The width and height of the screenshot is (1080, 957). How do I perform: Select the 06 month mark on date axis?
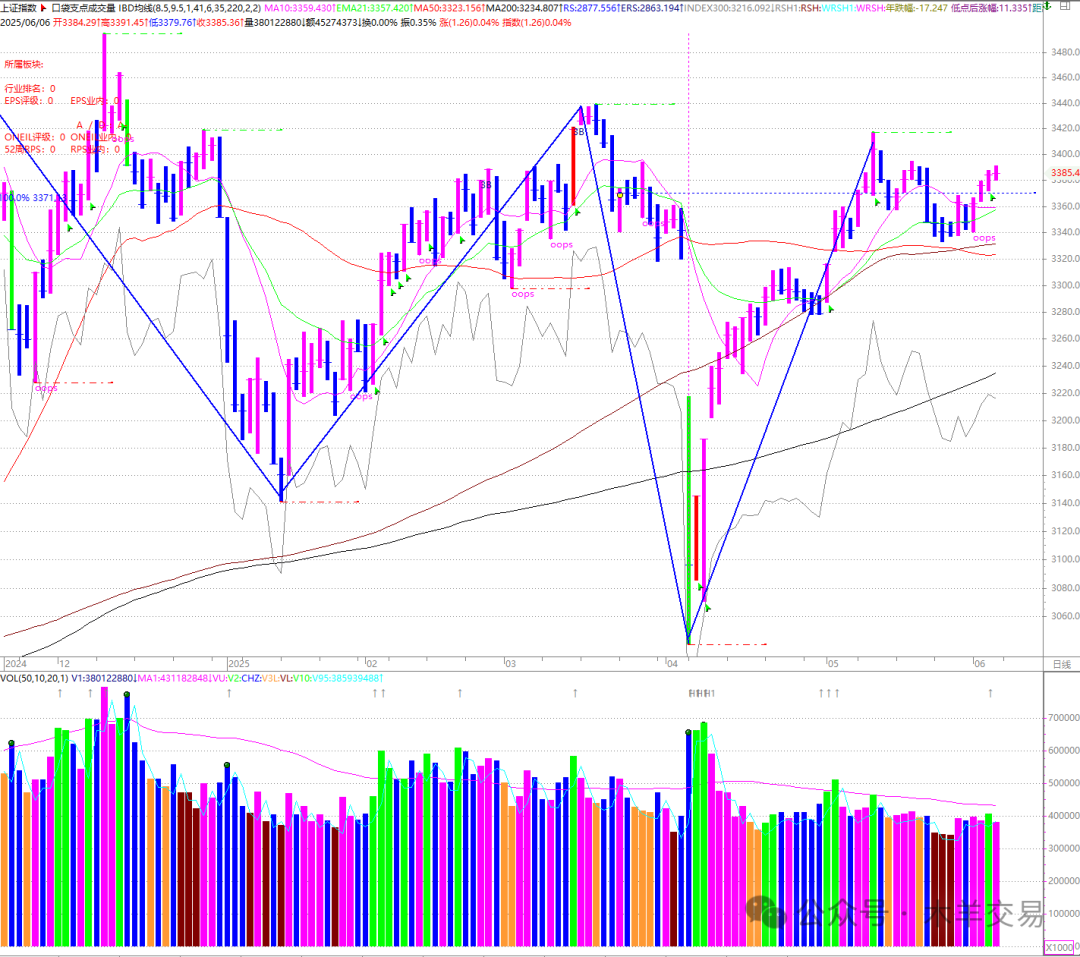click(x=979, y=663)
